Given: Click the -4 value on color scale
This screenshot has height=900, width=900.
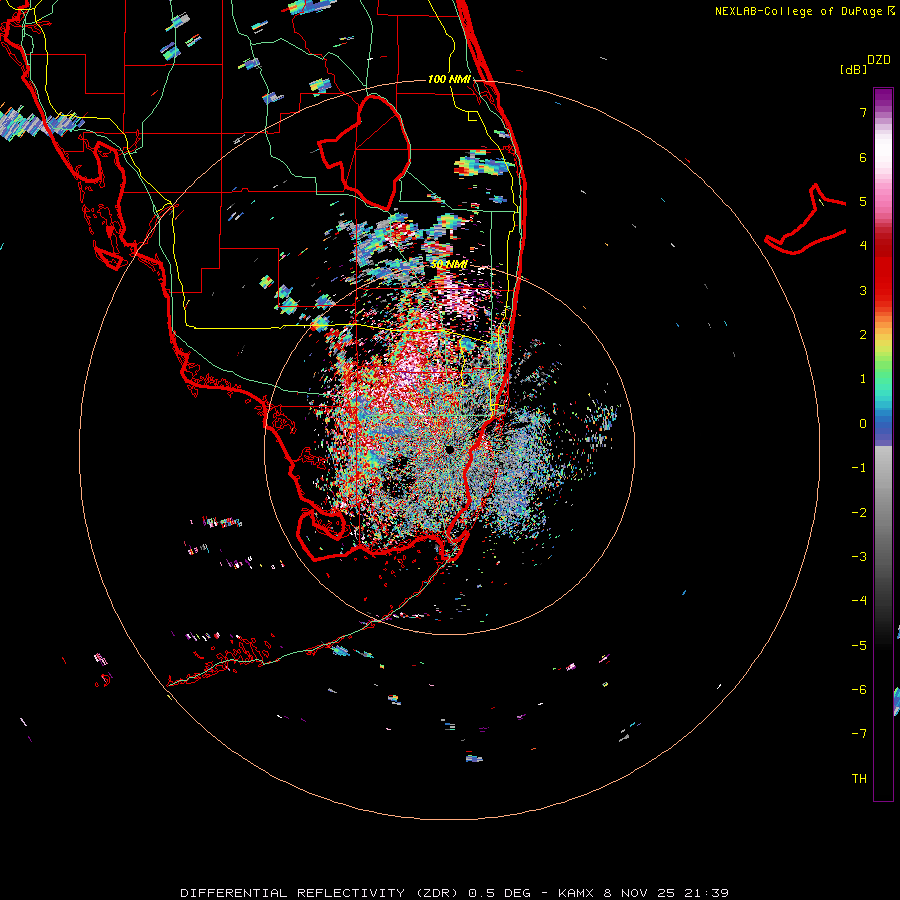Looking at the screenshot, I should 859,601.
